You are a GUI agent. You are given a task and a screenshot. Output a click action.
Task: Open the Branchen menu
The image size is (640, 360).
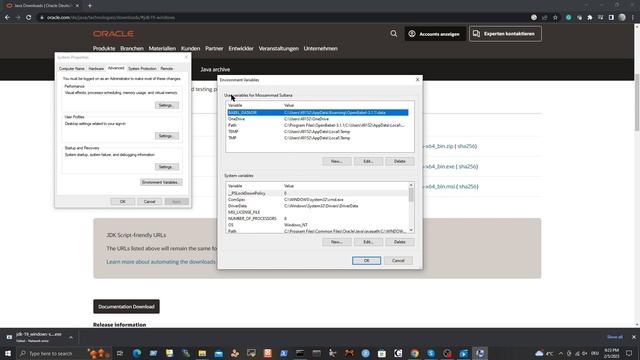[132, 48]
